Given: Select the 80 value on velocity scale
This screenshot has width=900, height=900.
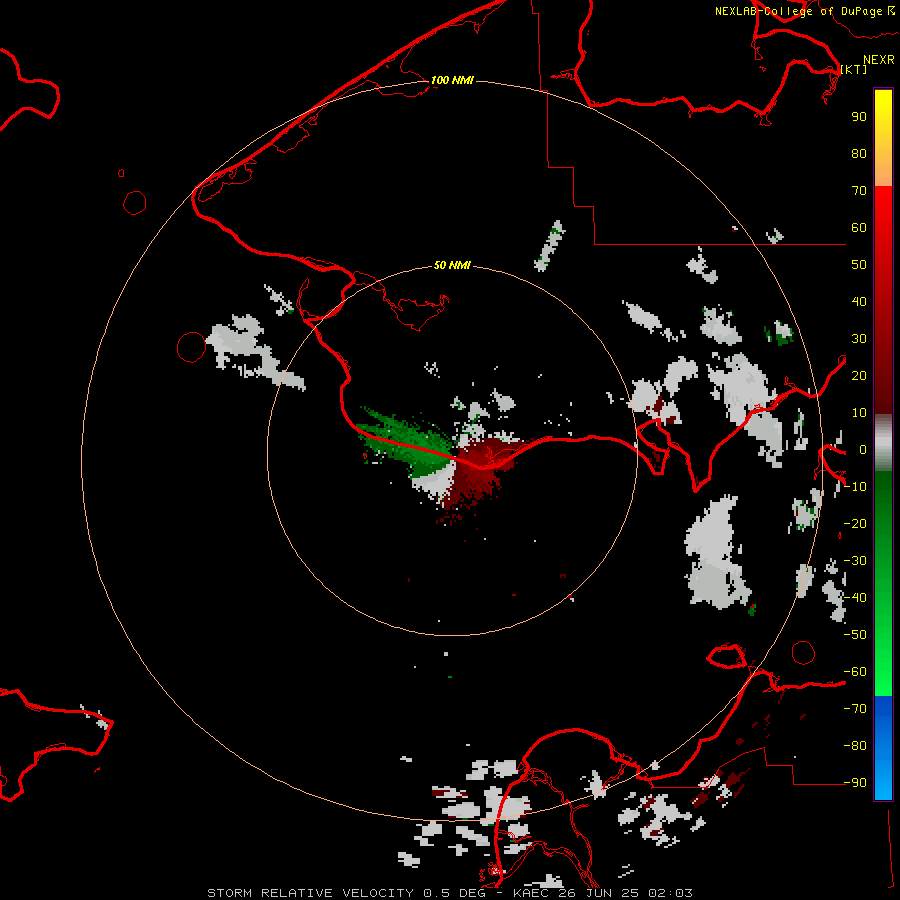Looking at the screenshot, I should (859, 154).
